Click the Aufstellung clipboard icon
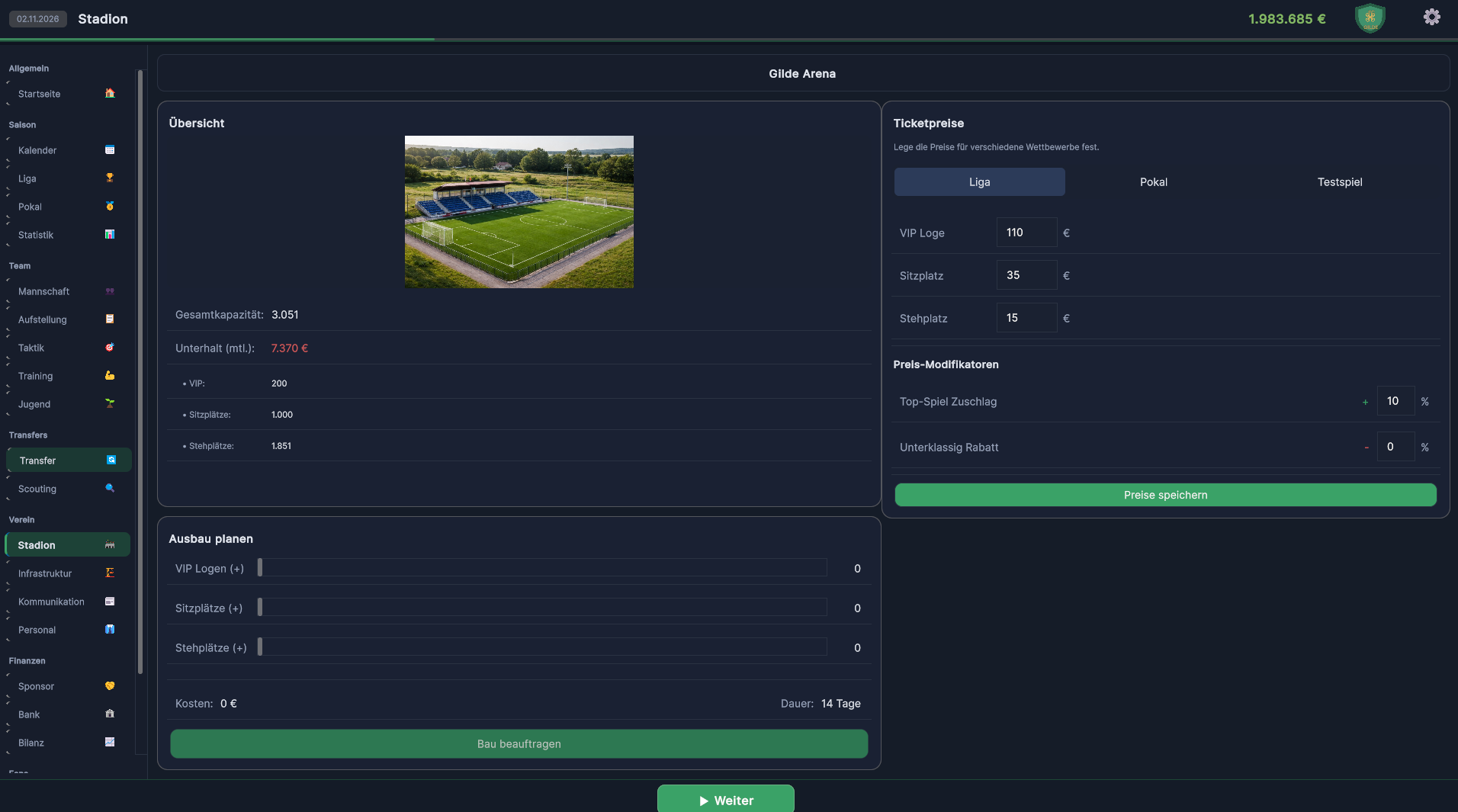The image size is (1458, 812). point(110,319)
